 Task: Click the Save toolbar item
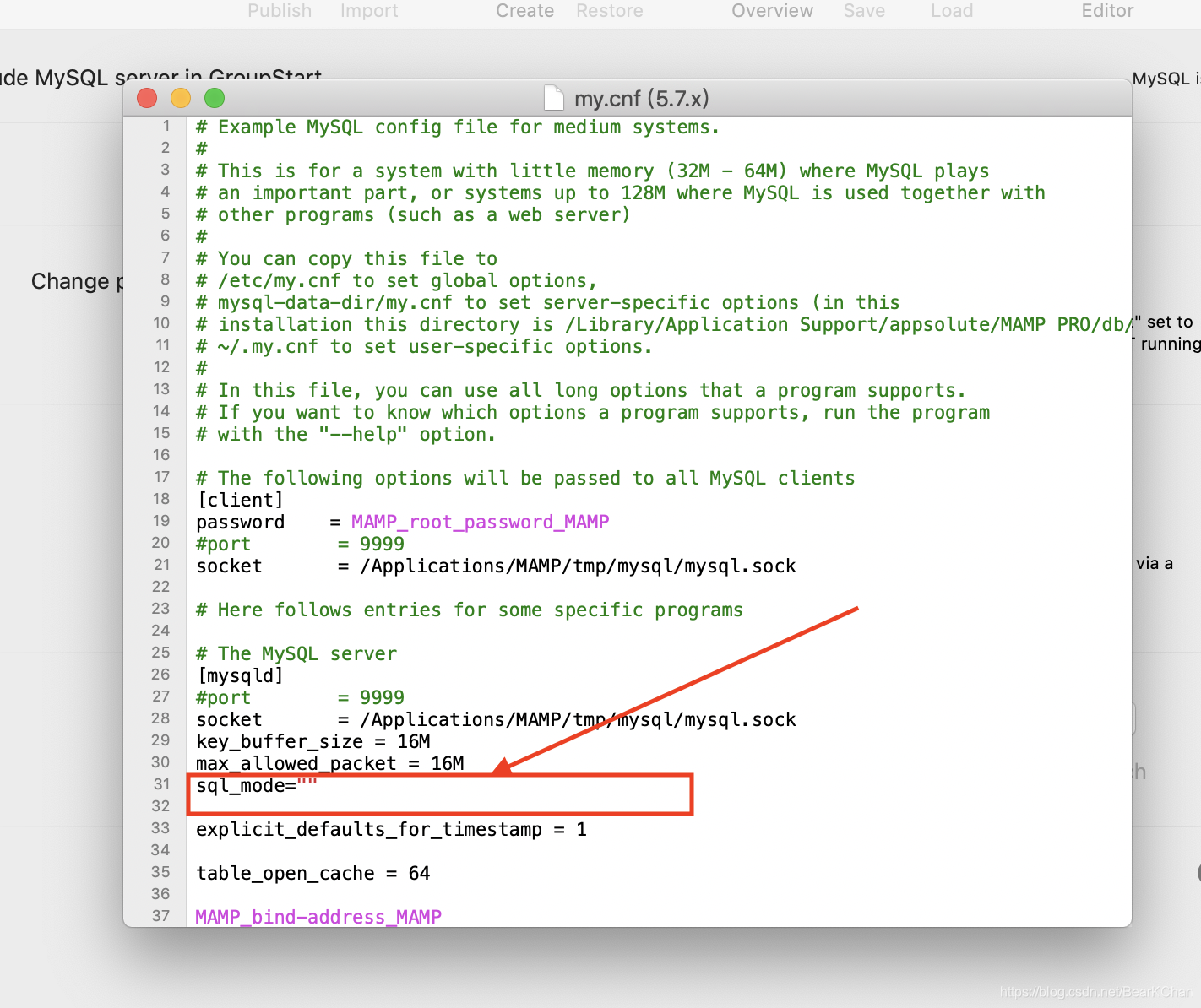864,11
